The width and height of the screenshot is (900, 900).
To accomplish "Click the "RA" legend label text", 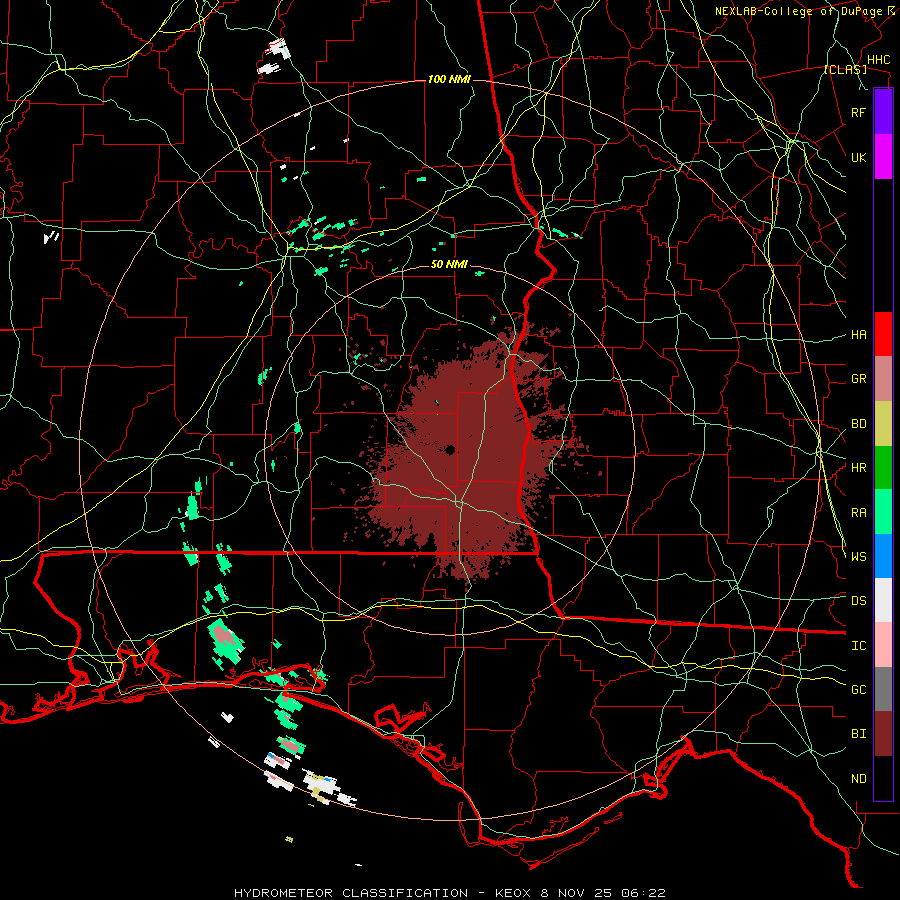I will pyautogui.click(x=858, y=513).
